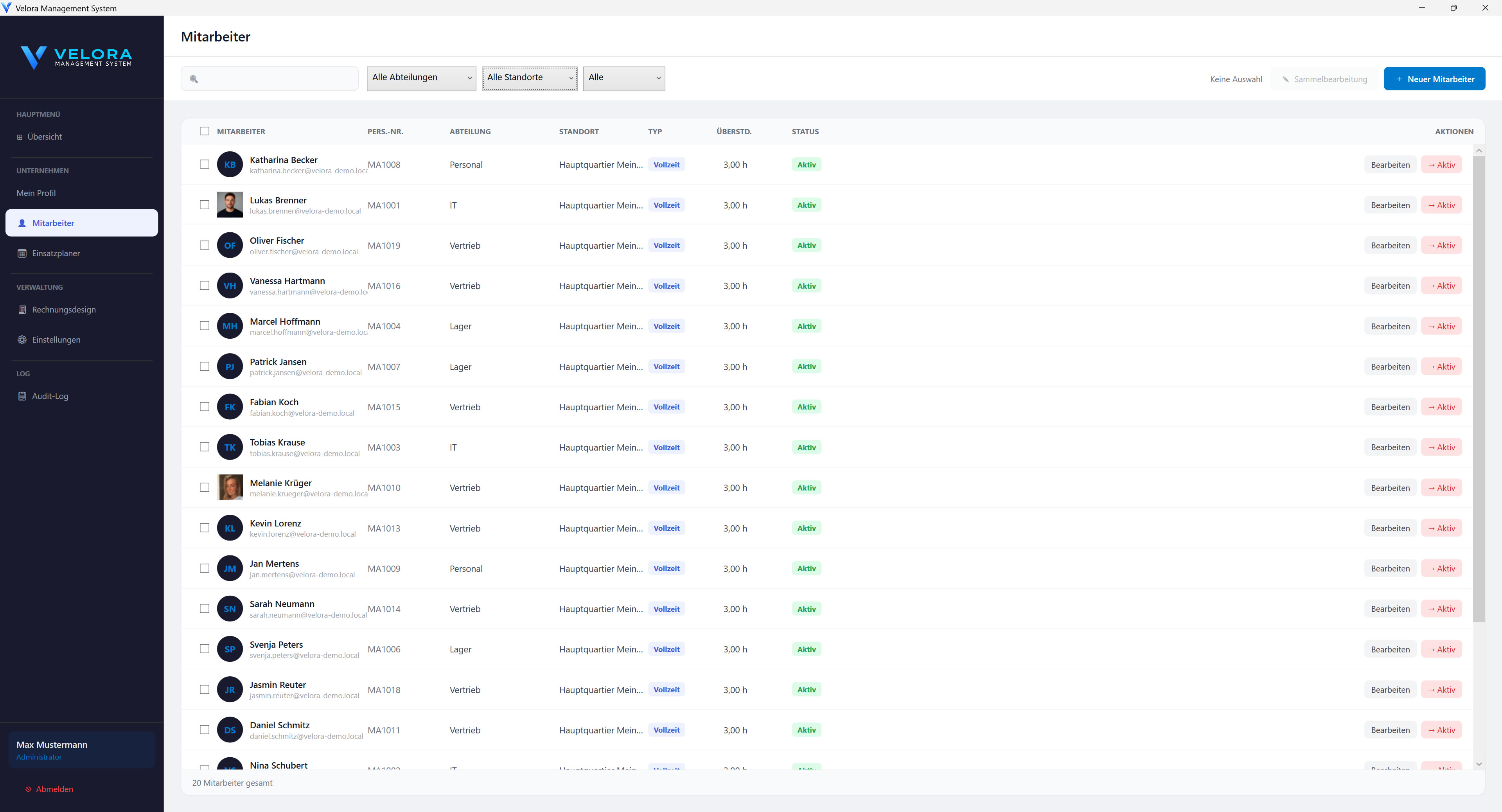
Task: Click the Übersicht grid icon in sidebar
Action: (20, 137)
